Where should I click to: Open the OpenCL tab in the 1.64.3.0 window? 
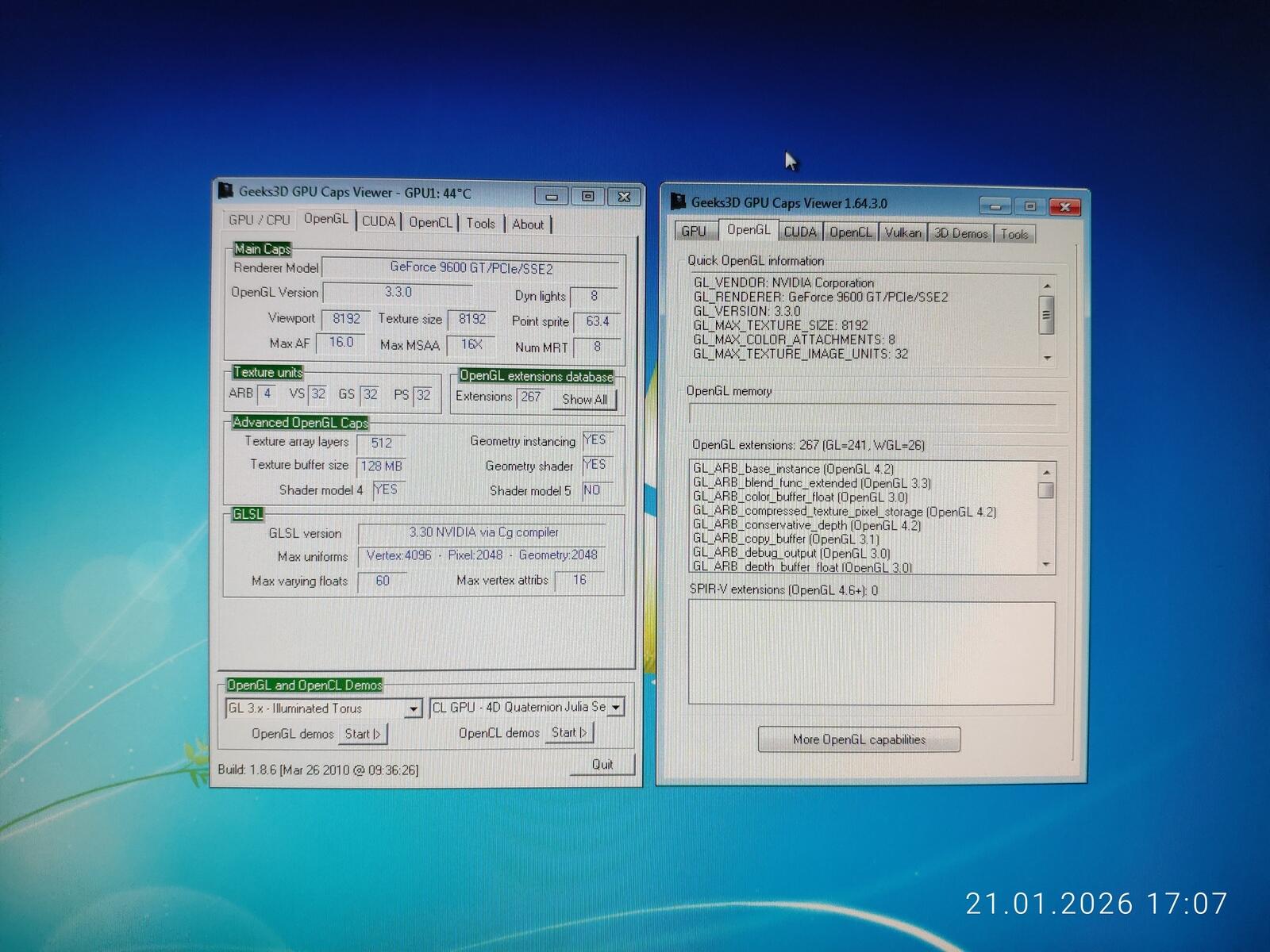(851, 232)
